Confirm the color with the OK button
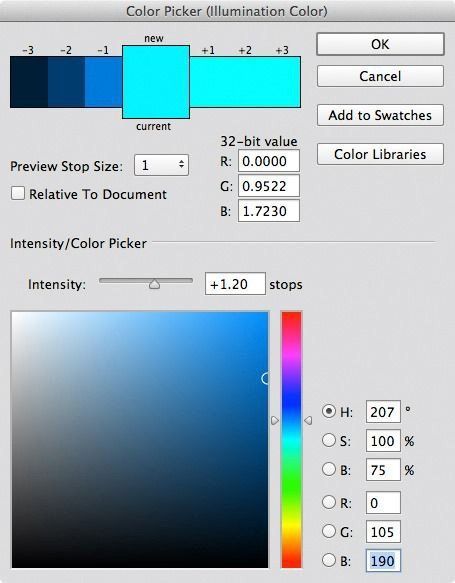455x583 pixels. coord(380,44)
